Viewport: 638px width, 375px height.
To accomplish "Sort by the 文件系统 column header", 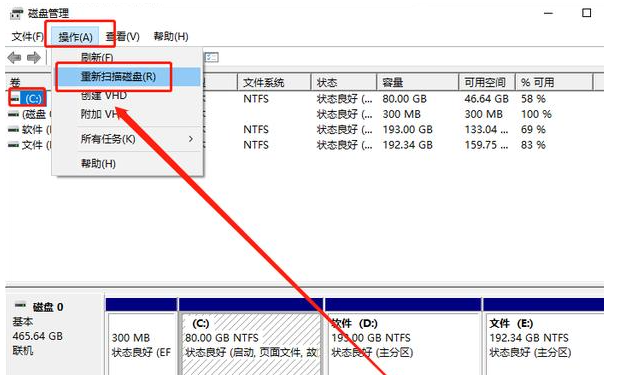I will click(274, 83).
